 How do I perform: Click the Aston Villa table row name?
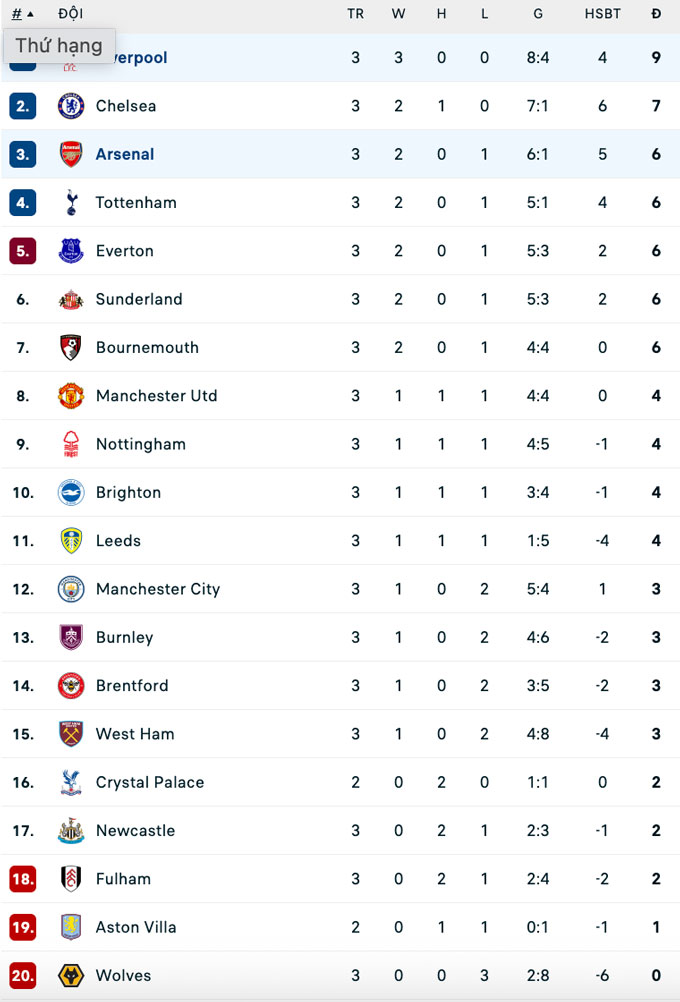click(x=136, y=927)
